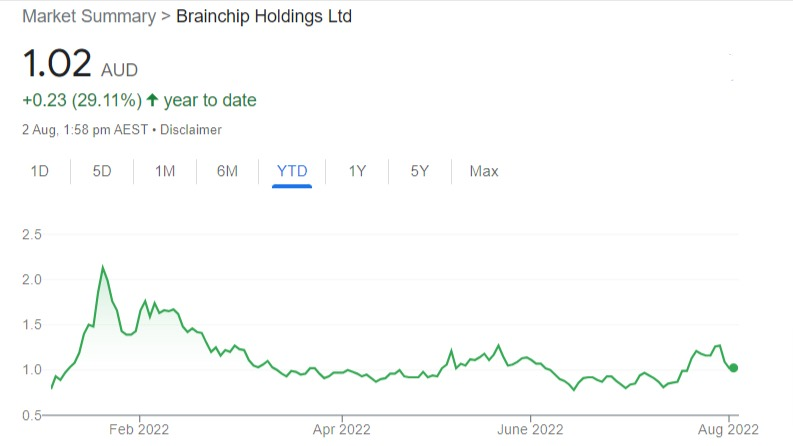Click the 1.02 share price value
Screen dimensions: 793x446
[57, 65]
